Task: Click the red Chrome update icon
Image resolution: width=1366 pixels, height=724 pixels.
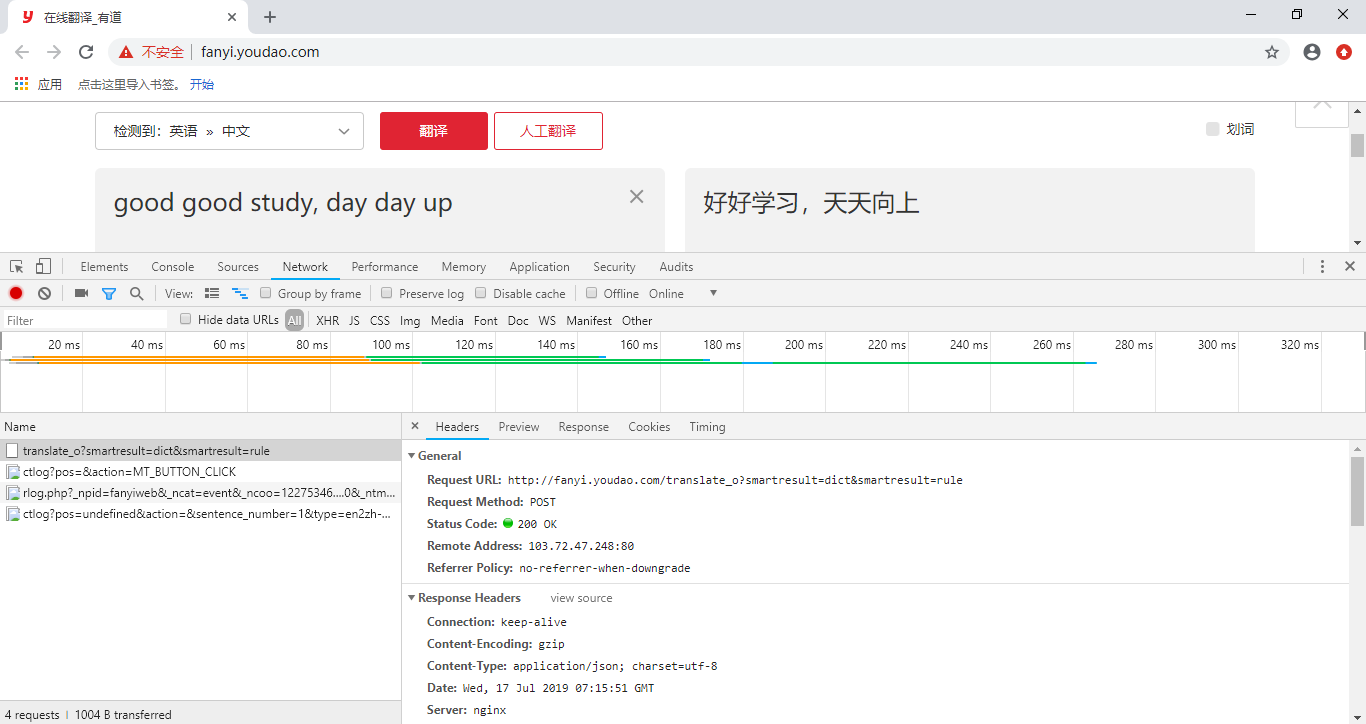Action: 1344,52
